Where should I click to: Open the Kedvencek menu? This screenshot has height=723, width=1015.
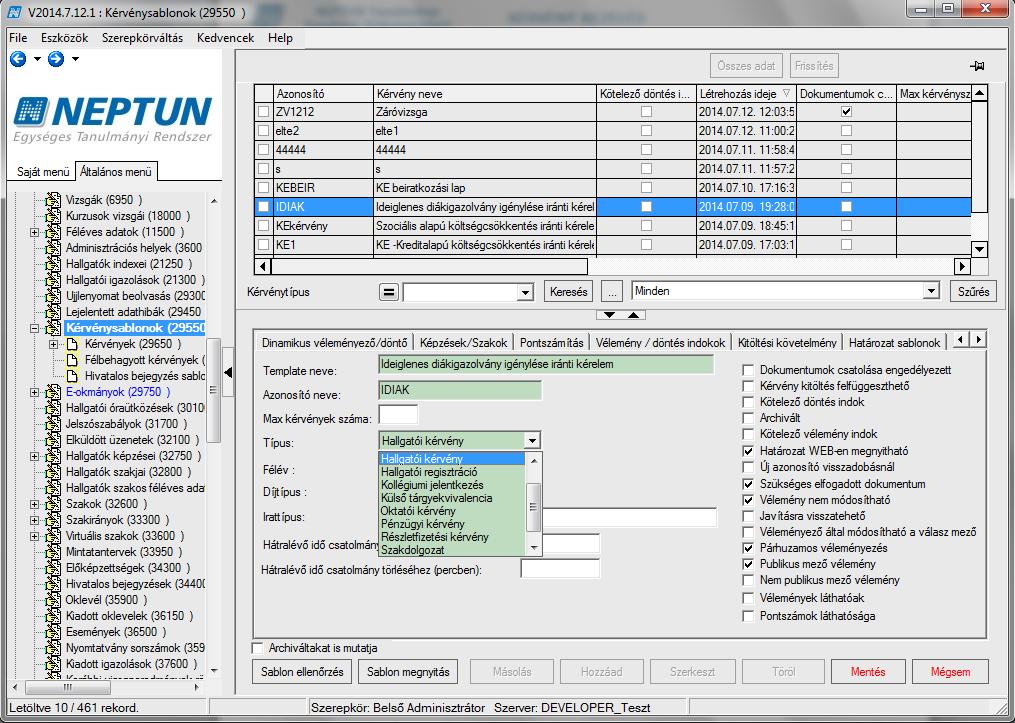tap(225, 38)
